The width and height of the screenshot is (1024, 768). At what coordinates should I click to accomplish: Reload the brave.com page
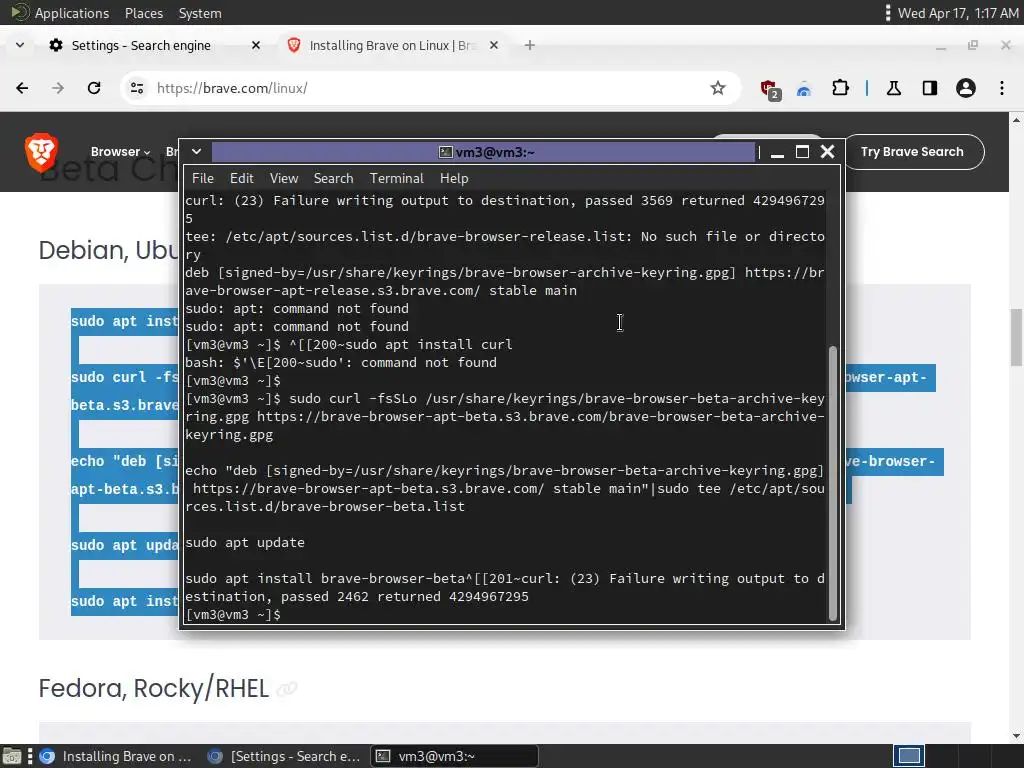94,88
